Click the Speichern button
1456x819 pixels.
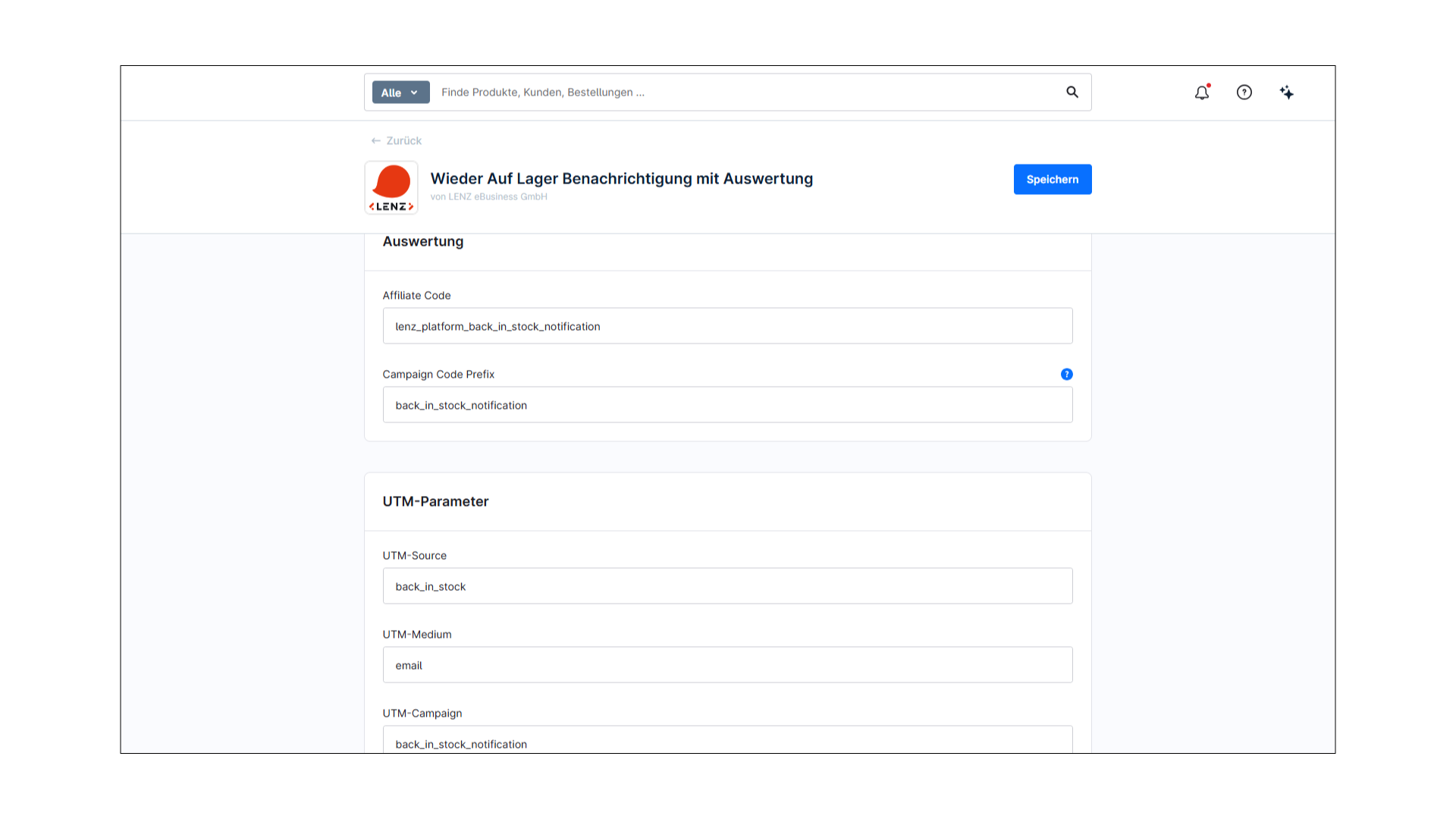point(1053,179)
